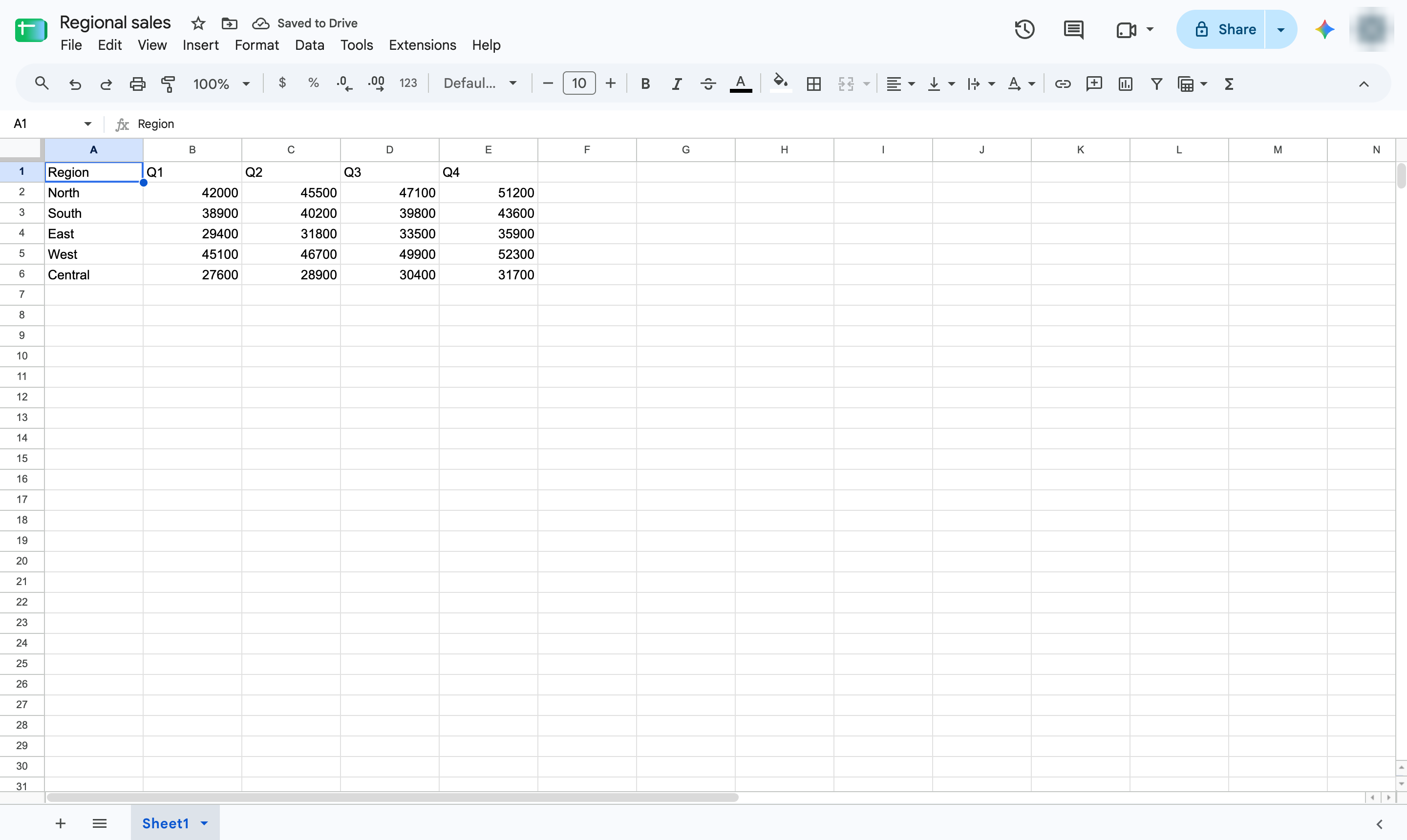This screenshot has height=840, width=1407.
Task: Open comments history speech bubble icon
Action: pos(1073,29)
